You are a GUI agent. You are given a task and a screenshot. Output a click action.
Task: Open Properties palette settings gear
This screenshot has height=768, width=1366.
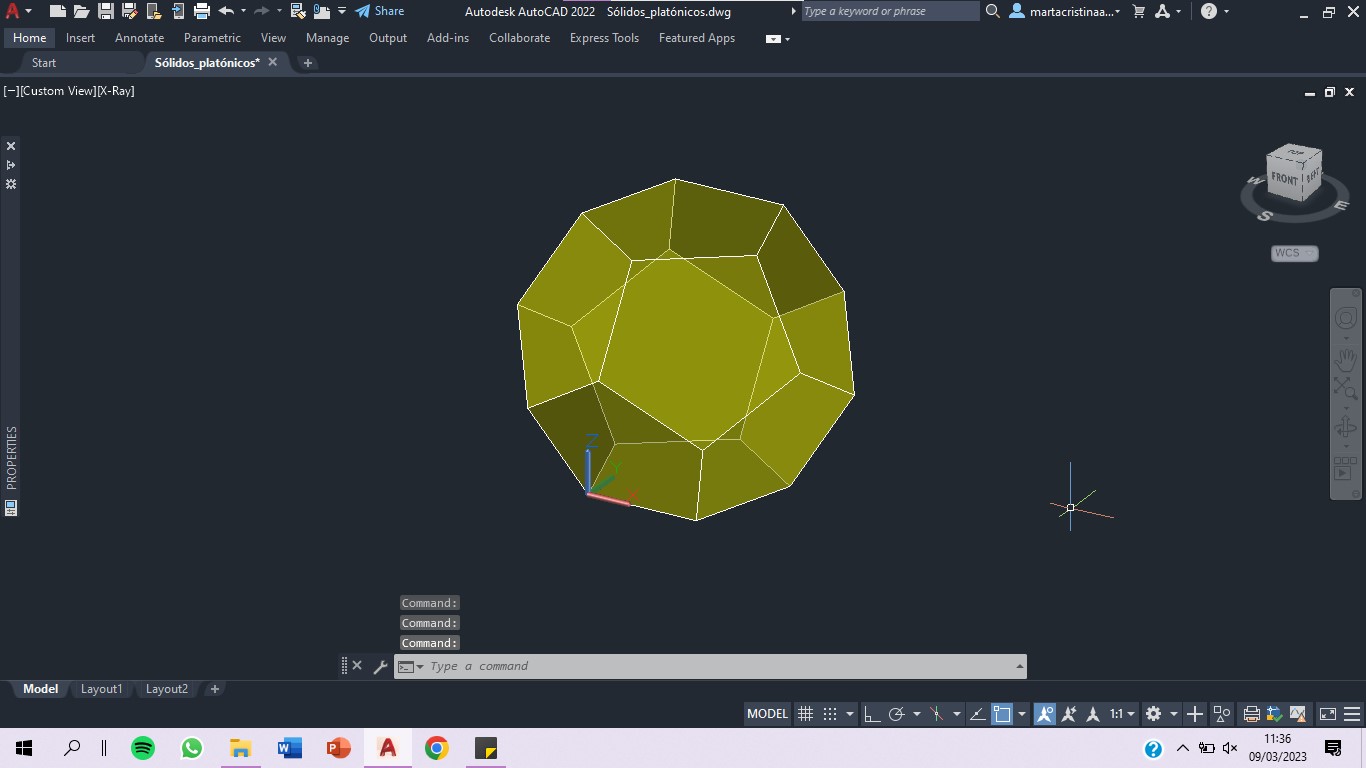11,184
